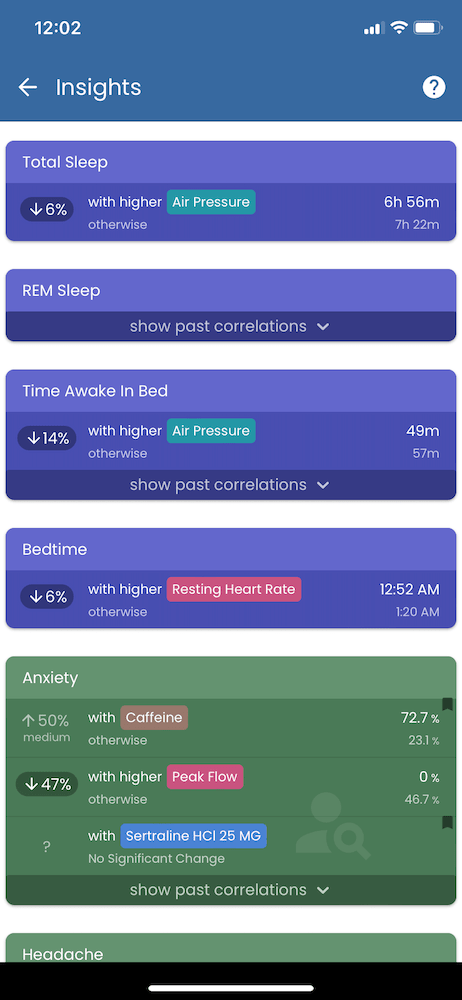
Task: Tap the 50% increase medium indicator
Action: (x=45, y=728)
